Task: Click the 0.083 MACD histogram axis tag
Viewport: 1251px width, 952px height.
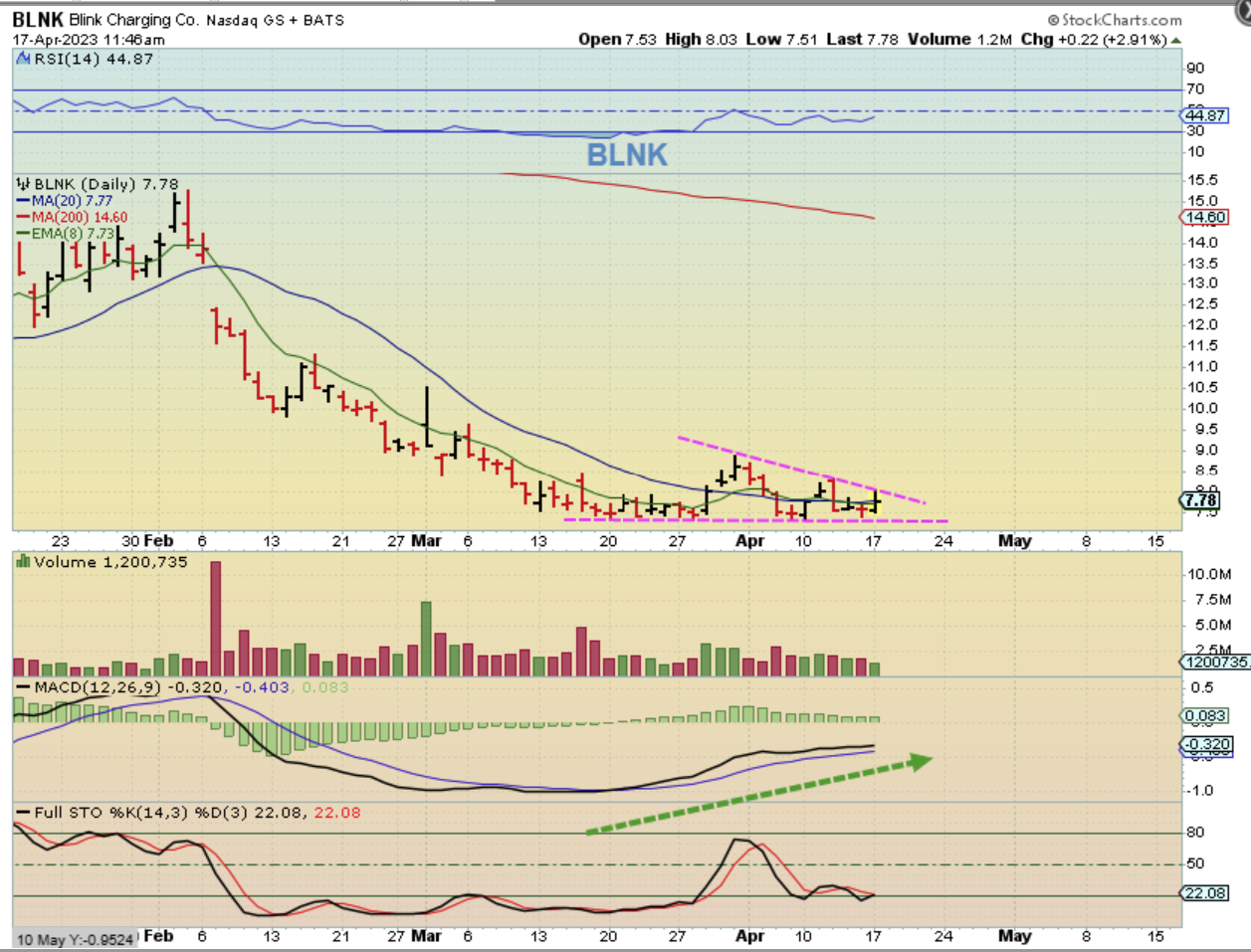Action: point(1205,716)
